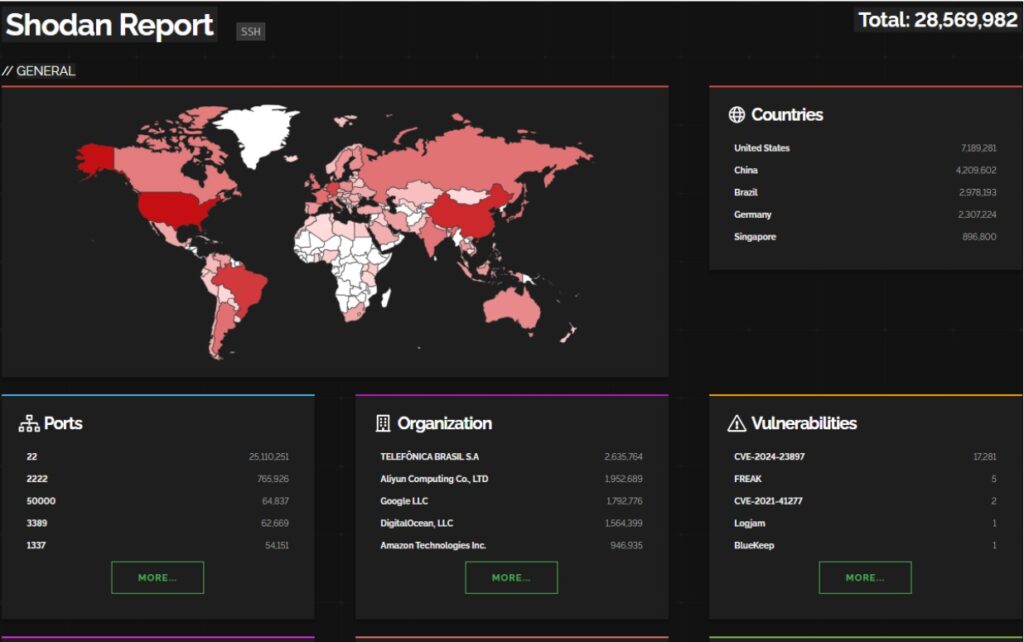Click the Total: 28,569,982 count
The width and height of the screenshot is (1024, 642).
coord(937,20)
